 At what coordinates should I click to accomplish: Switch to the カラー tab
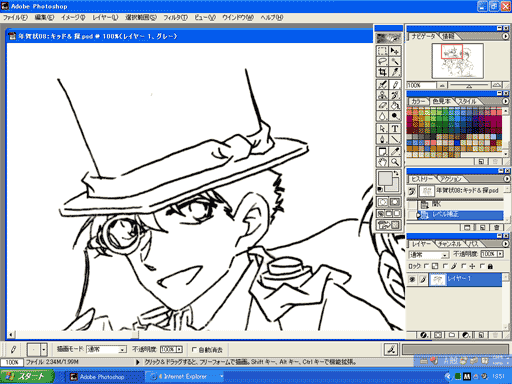(x=419, y=101)
